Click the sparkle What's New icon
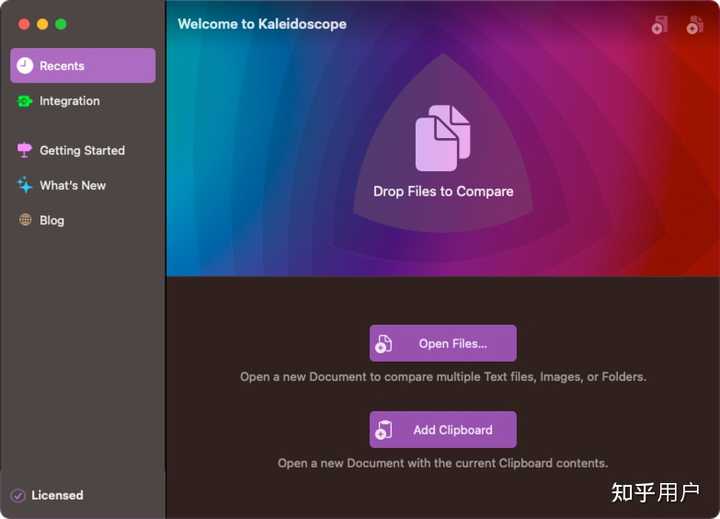 click(x=24, y=185)
